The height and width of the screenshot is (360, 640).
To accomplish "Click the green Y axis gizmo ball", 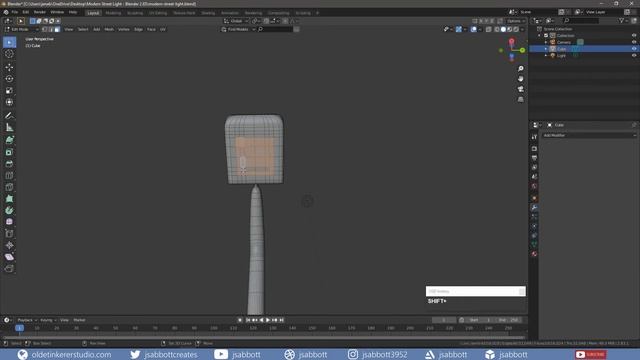I will [x=522, y=50].
